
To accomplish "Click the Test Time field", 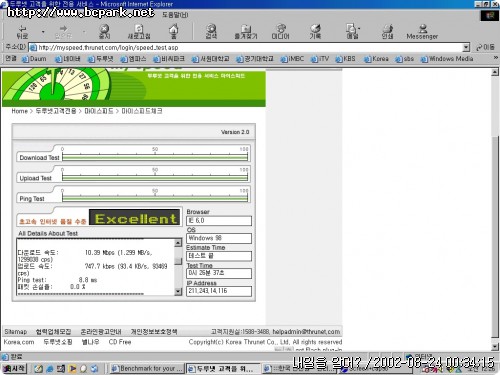I will point(219,273).
